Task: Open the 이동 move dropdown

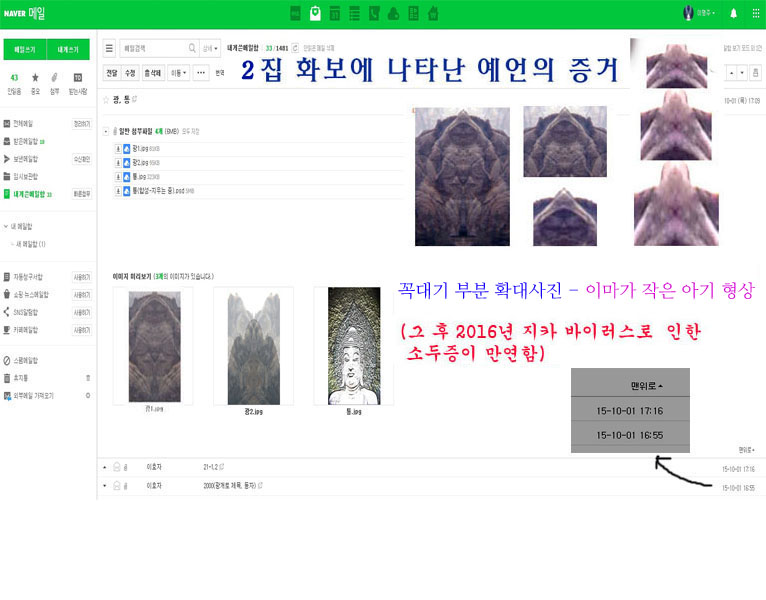Action: pyautogui.click(x=178, y=73)
